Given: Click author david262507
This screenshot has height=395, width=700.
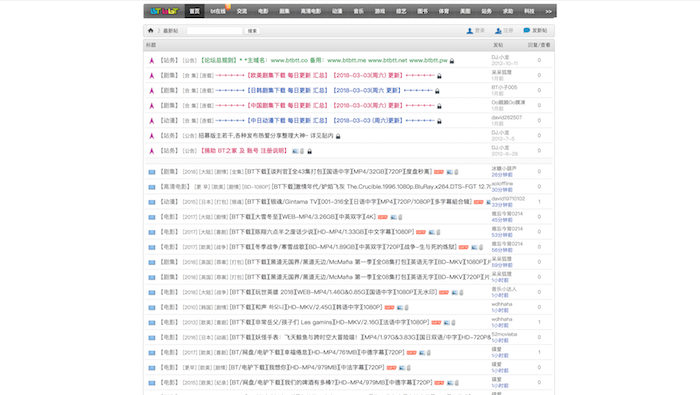Looking at the screenshot, I should point(507,118).
